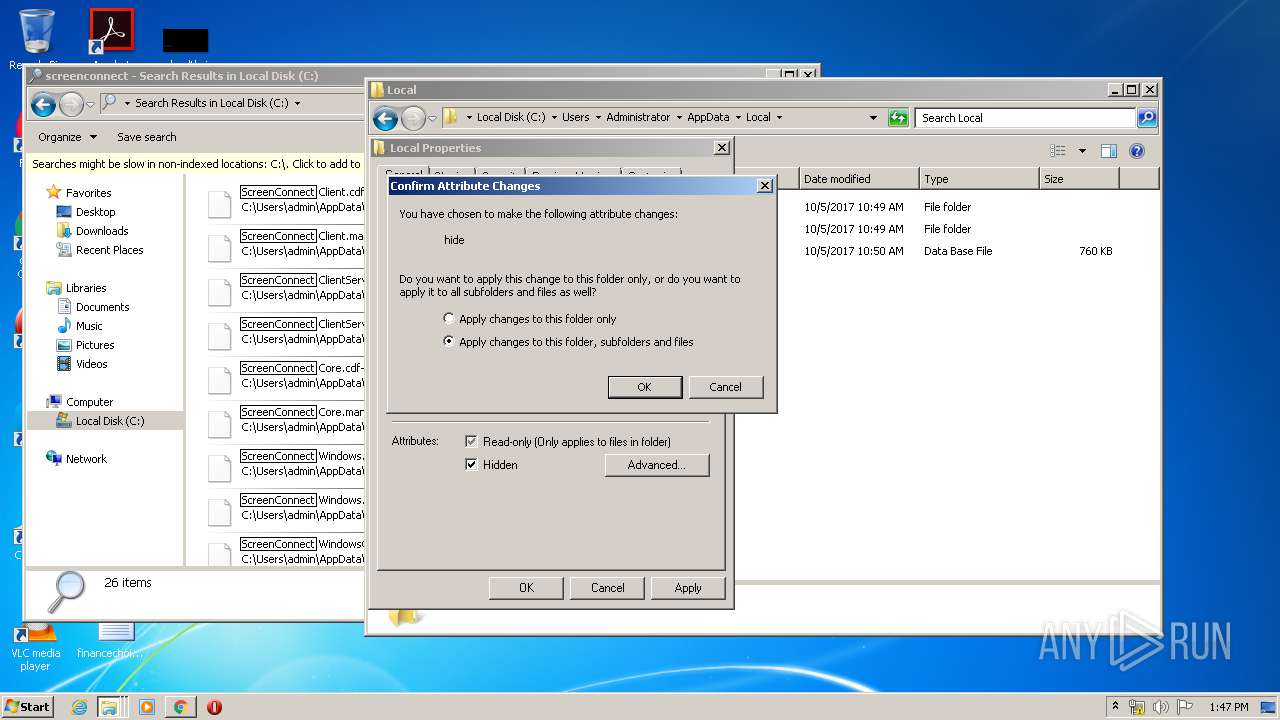The height and width of the screenshot is (720, 1280).
Task: Click Apply in Local Properties dialog
Action: tap(688, 588)
